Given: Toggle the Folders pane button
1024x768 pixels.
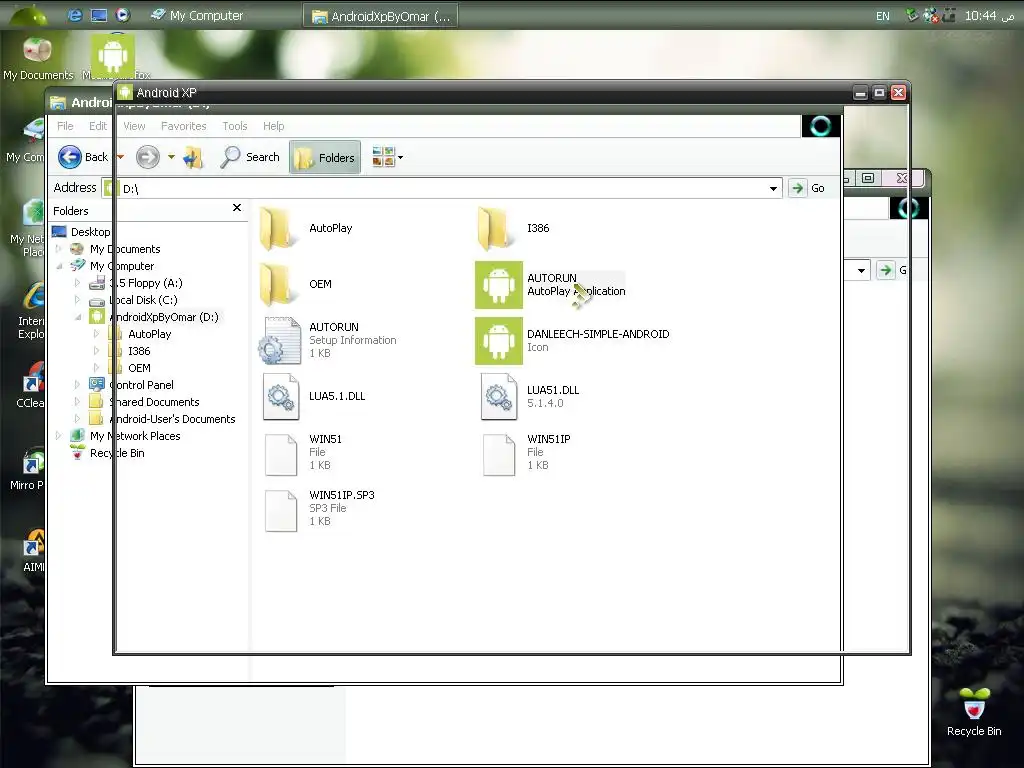Looking at the screenshot, I should coord(325,157).
